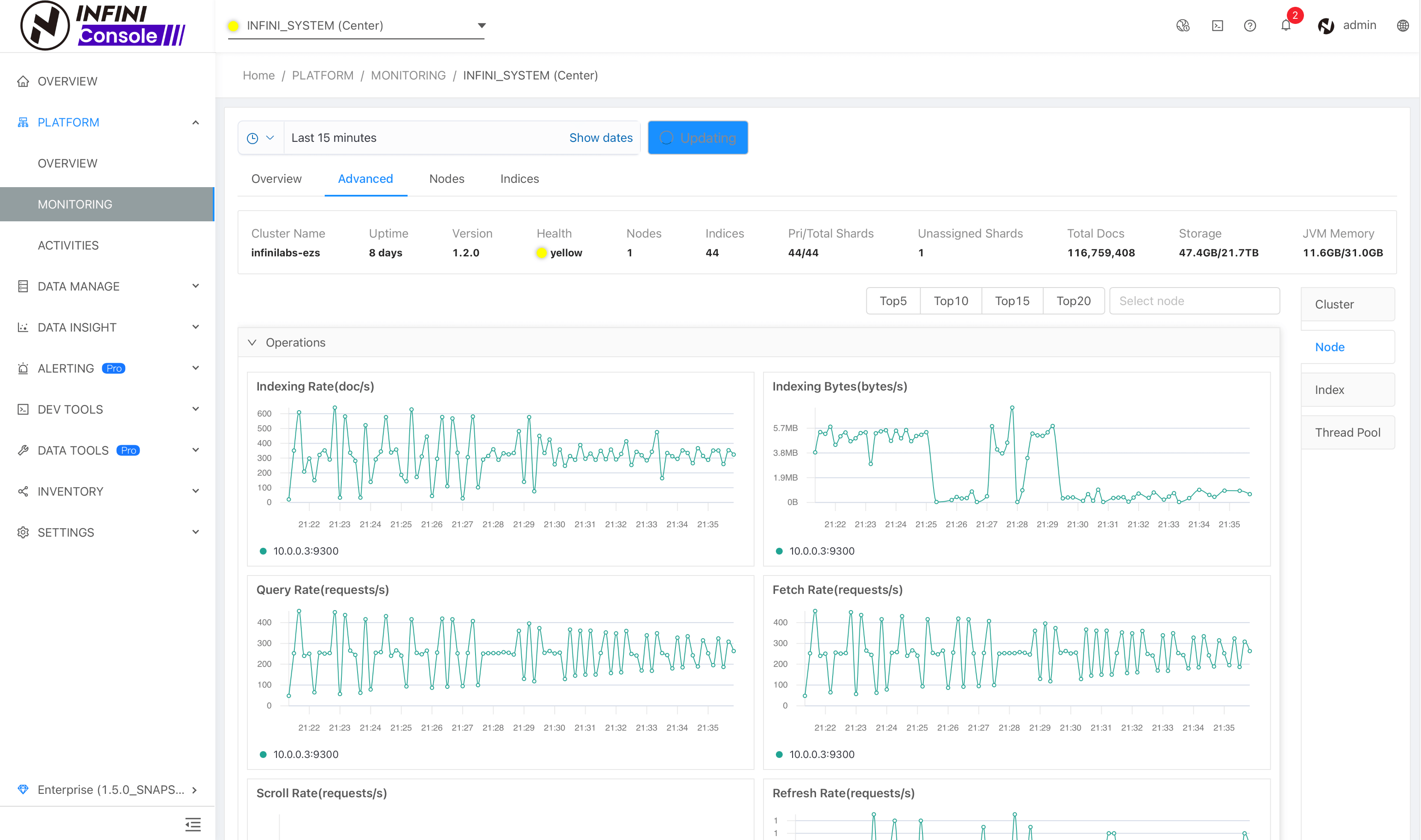Toggle the 10.0.0.3:9300 legend under Indexing Rate
Screen dimensions: 1421x840
tap(299, 551)
